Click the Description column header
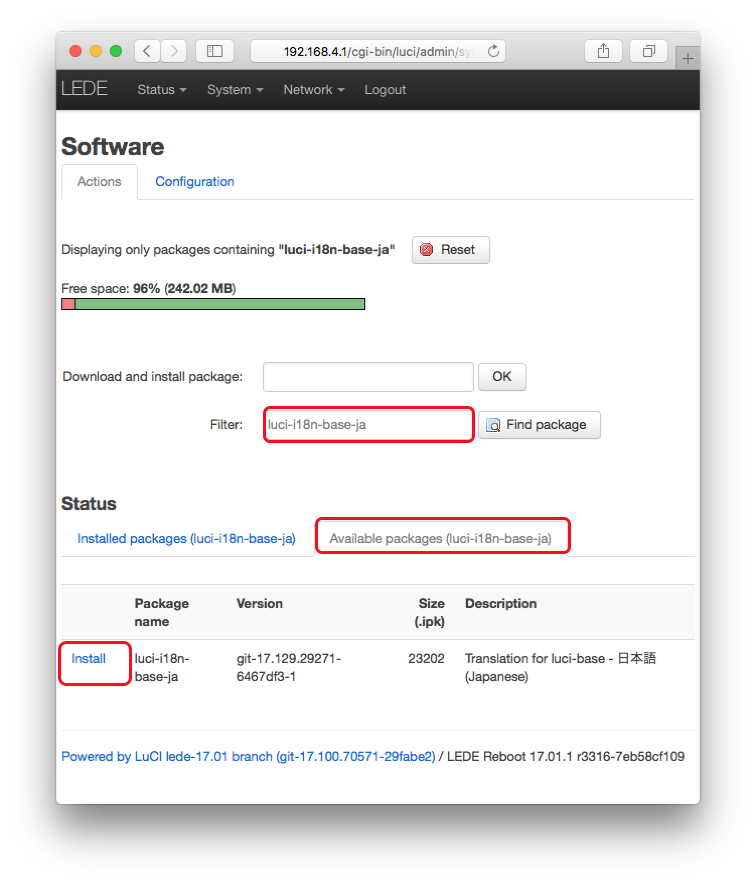Screen dimensions: 756x884 click(501, 603)
